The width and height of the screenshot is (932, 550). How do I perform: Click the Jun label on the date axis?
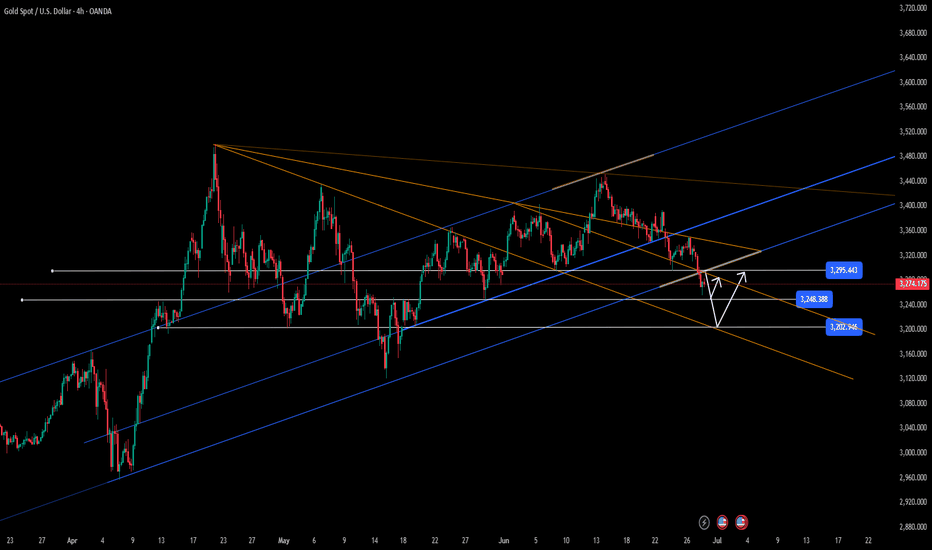click(504, 540)
